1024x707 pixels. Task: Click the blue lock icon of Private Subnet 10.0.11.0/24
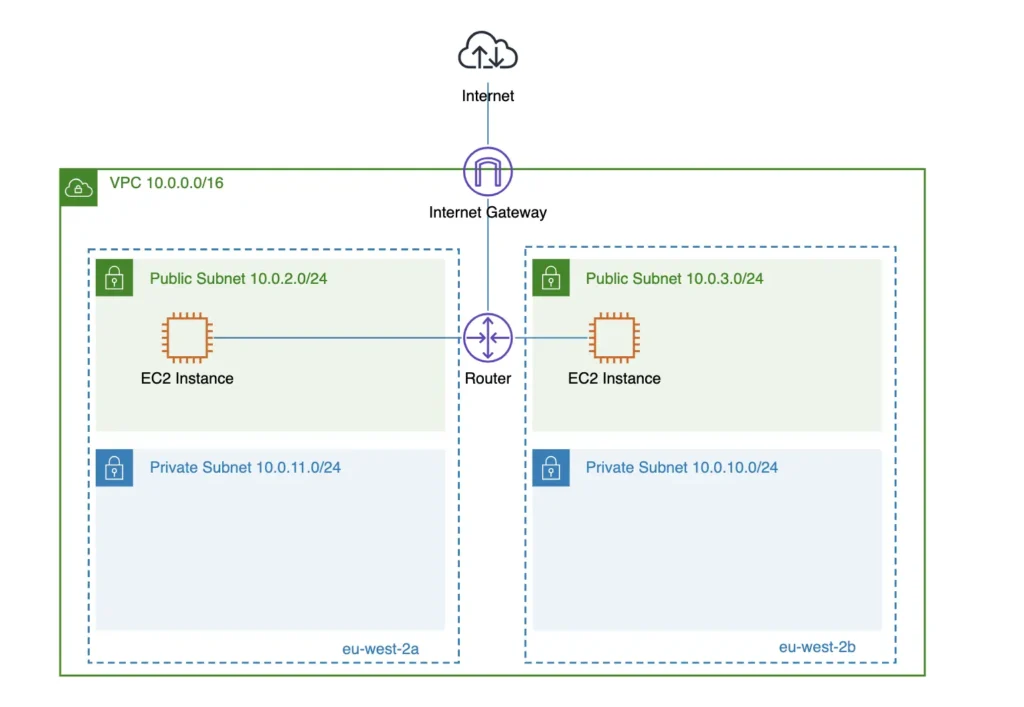click(115, 468)
